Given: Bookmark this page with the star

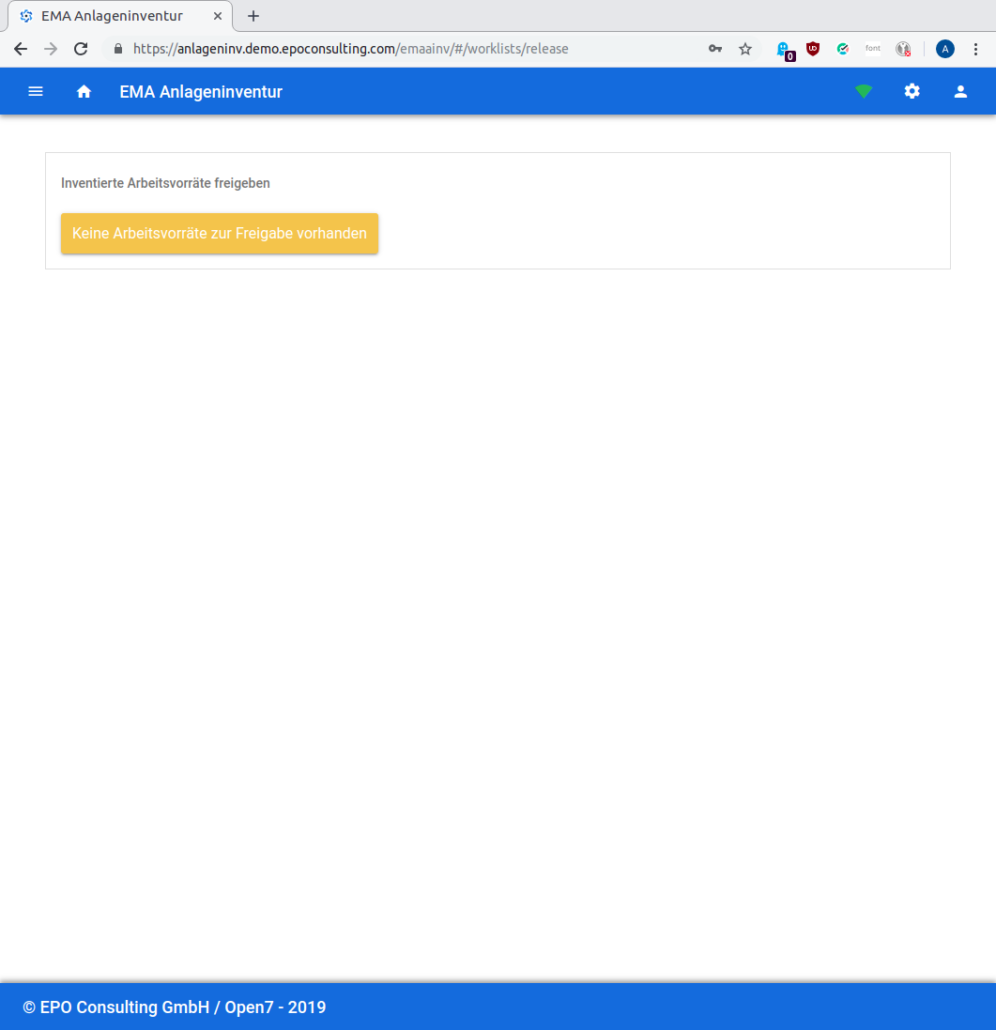Looking at the screenshot, I should pyautogui.click(x=745, y=49).
